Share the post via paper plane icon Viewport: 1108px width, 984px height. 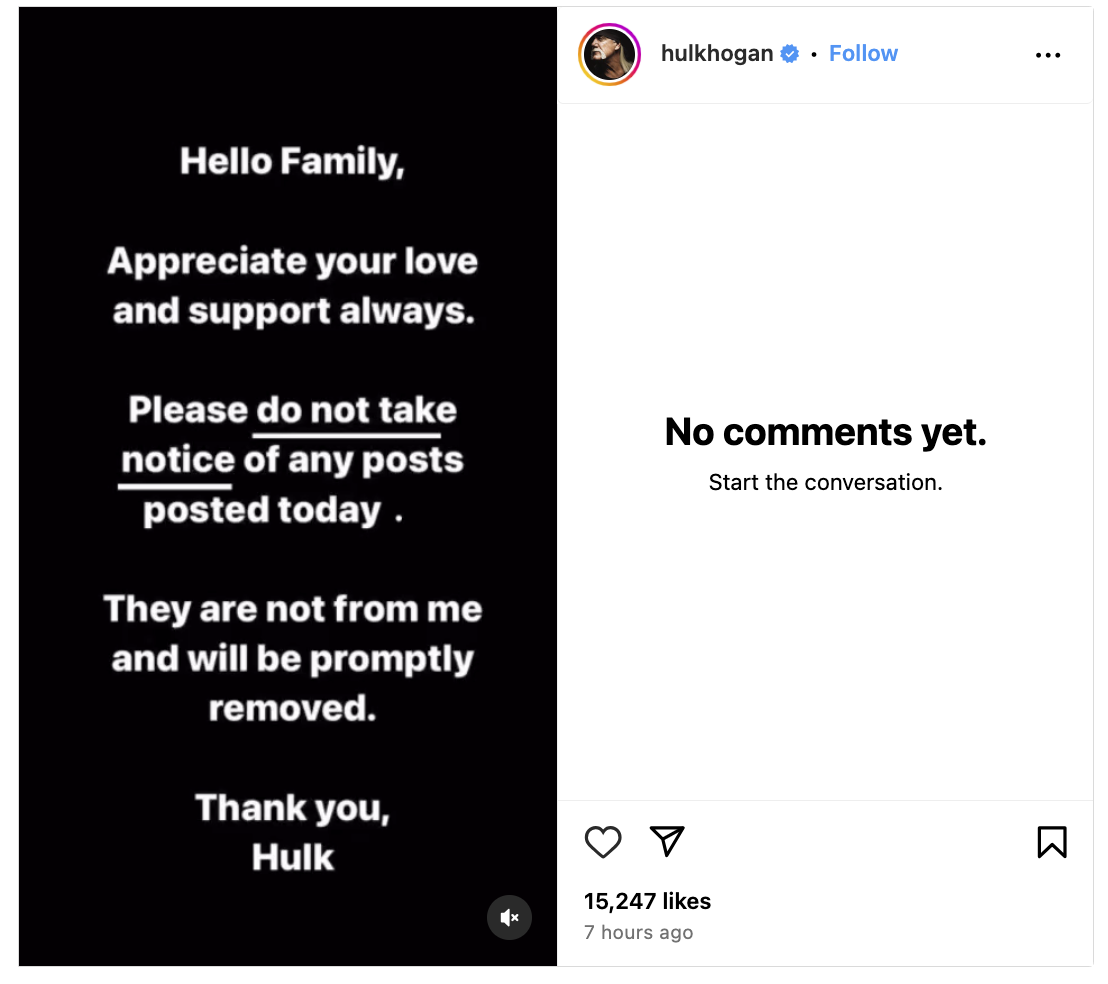coord(667,841)
